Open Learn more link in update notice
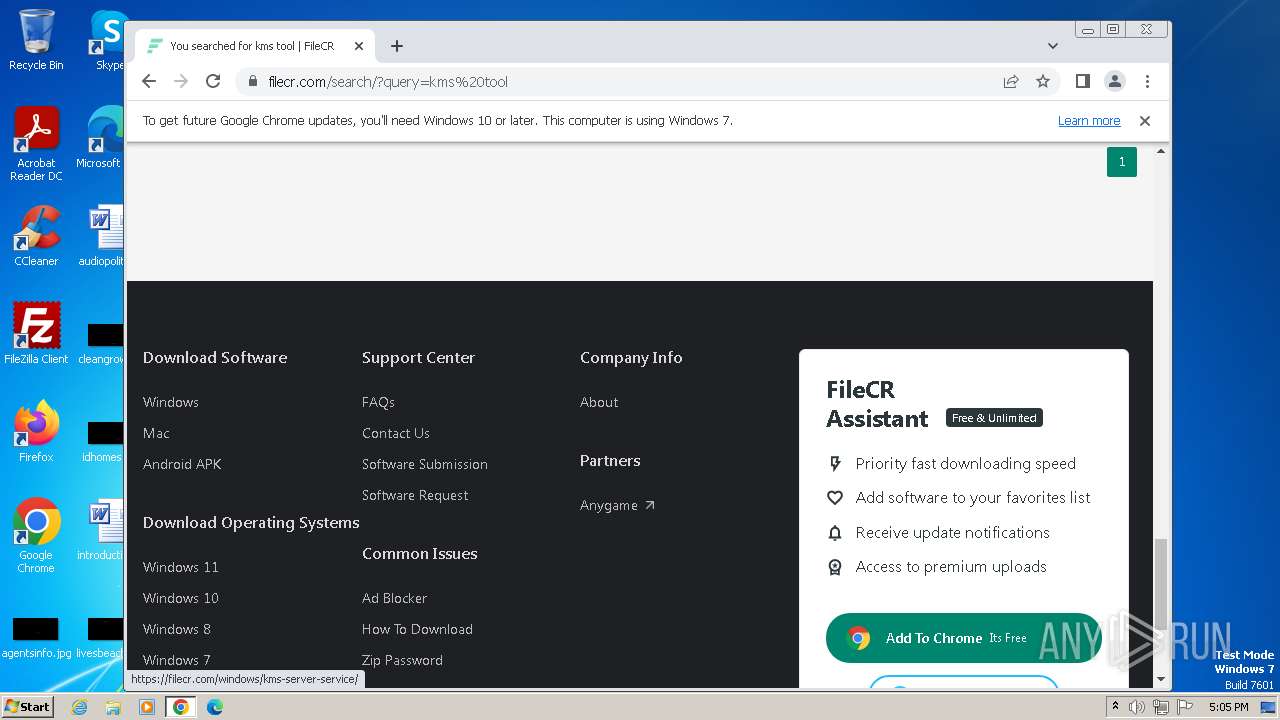 [x=1089, y=121]
